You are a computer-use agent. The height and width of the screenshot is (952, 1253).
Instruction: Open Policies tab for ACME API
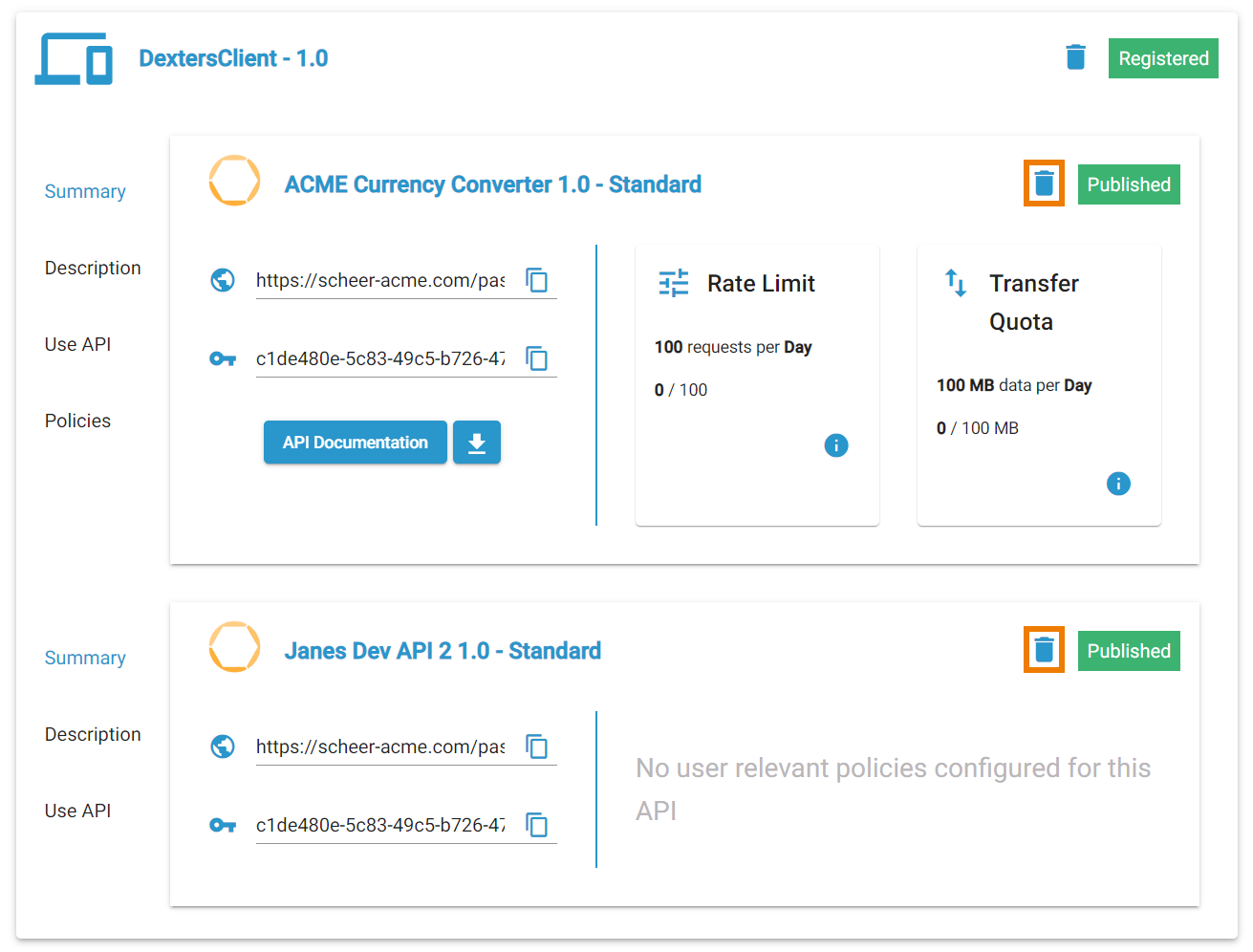(77, 421)
